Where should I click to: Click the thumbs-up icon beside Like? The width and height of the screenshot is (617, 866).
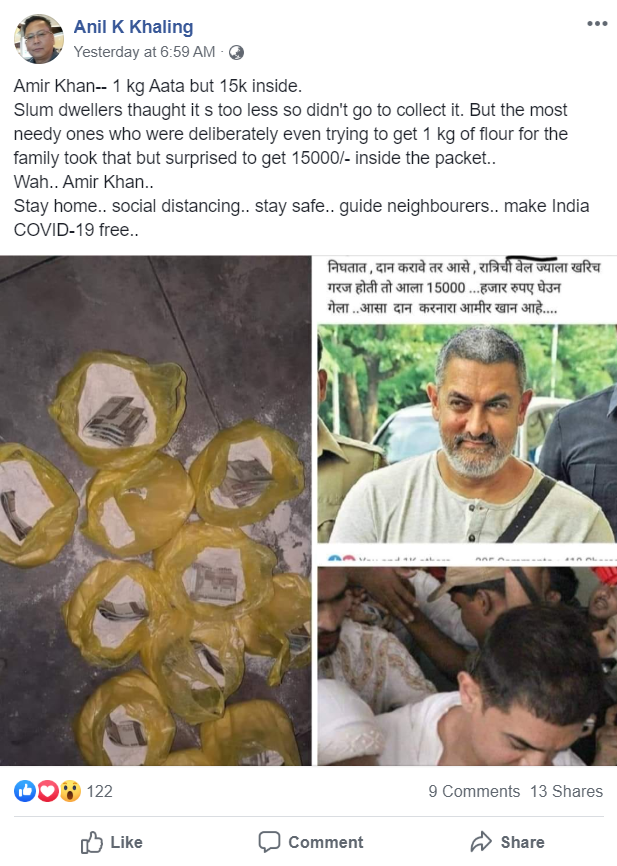[92, 842]
